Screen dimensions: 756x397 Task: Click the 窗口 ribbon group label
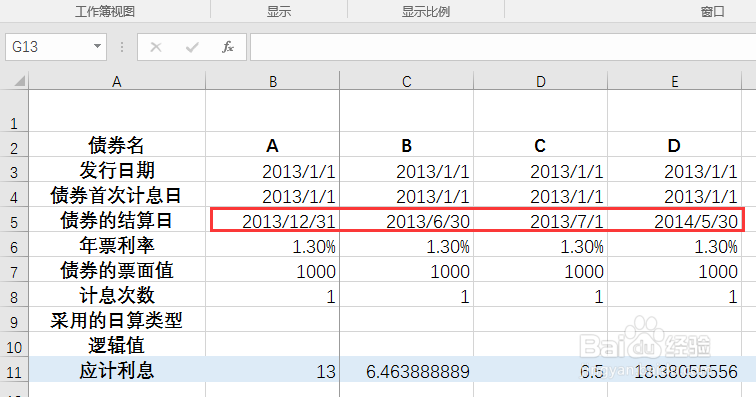pos(713,11)
